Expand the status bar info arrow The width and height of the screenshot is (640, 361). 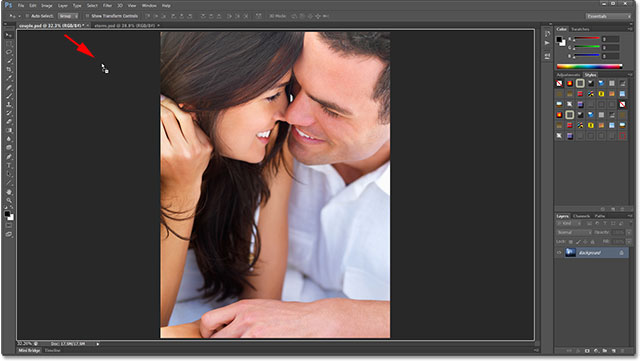click(98, 344)
